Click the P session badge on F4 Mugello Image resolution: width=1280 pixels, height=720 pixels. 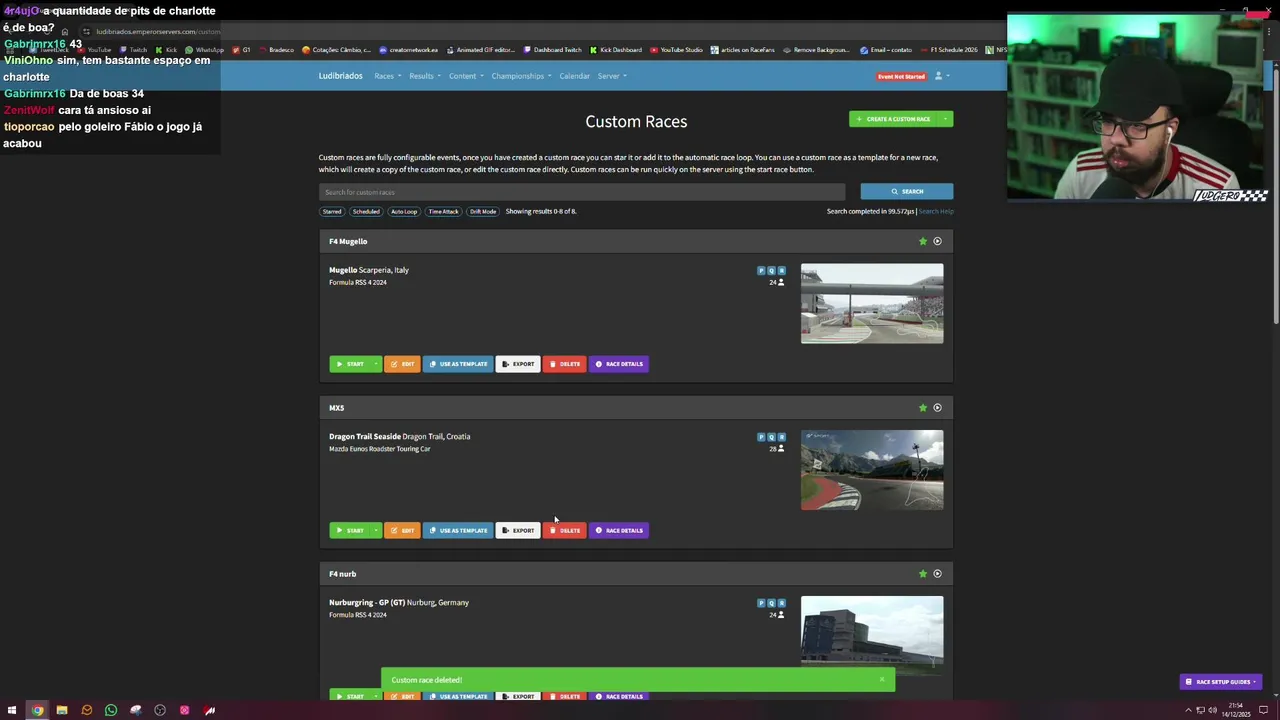[x=761, y=271]
